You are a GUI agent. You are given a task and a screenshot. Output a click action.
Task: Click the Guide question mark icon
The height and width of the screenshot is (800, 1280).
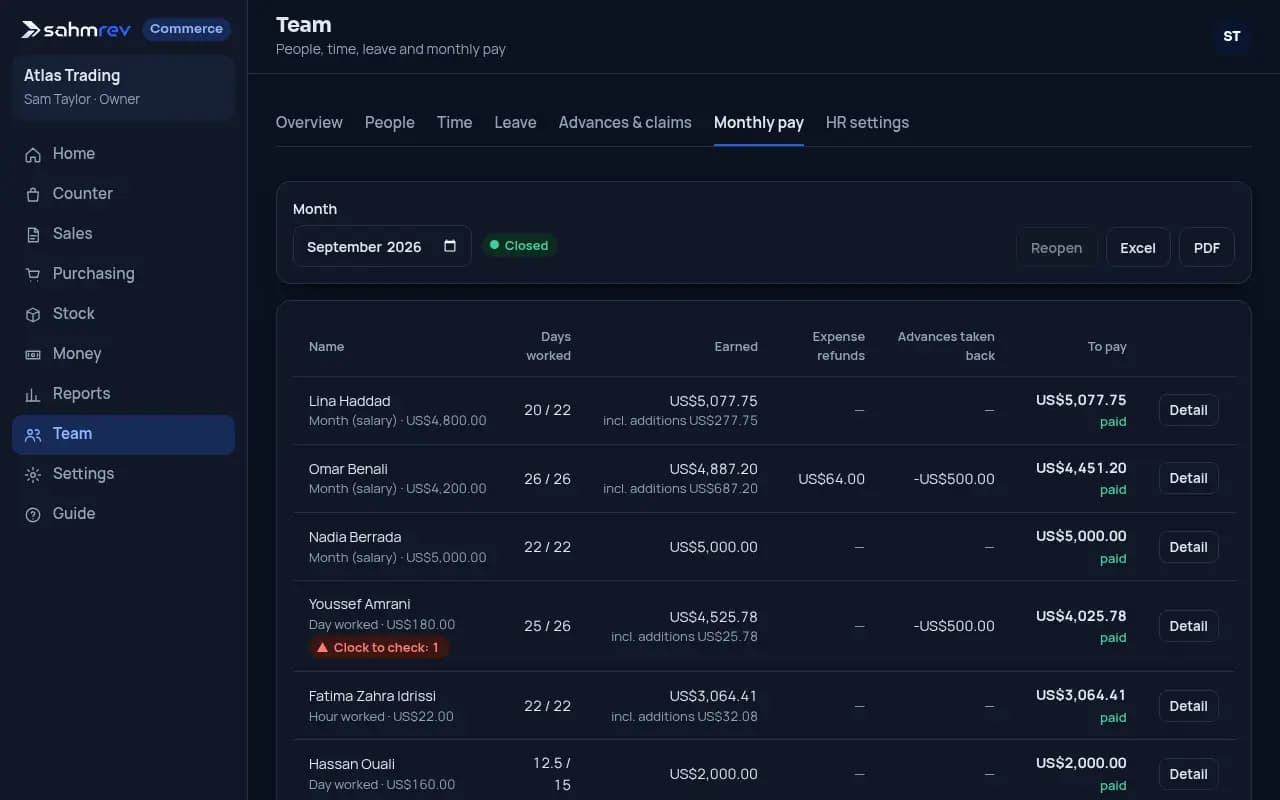pyautogui.click(x=33, y=514)
